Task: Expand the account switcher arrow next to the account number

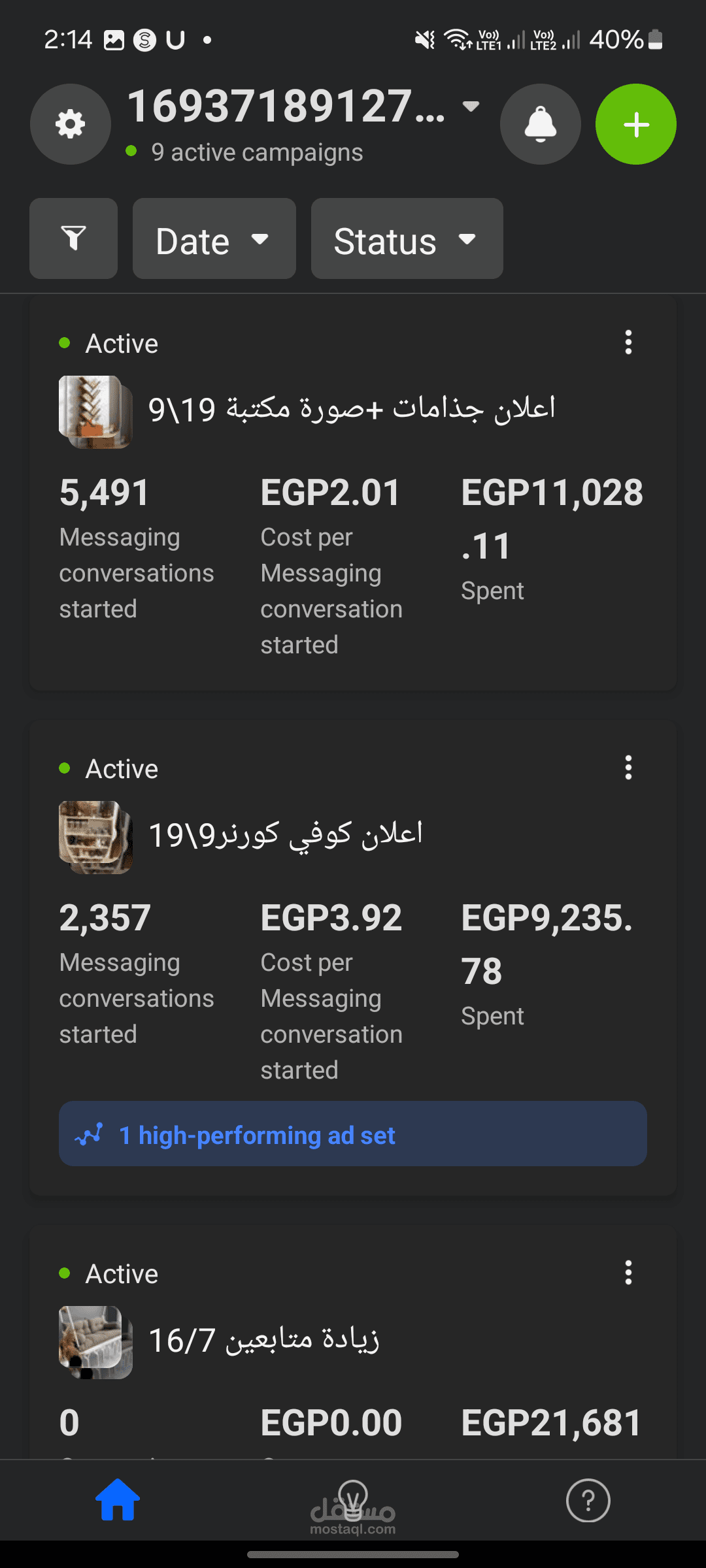Action: tap(471, 106)
